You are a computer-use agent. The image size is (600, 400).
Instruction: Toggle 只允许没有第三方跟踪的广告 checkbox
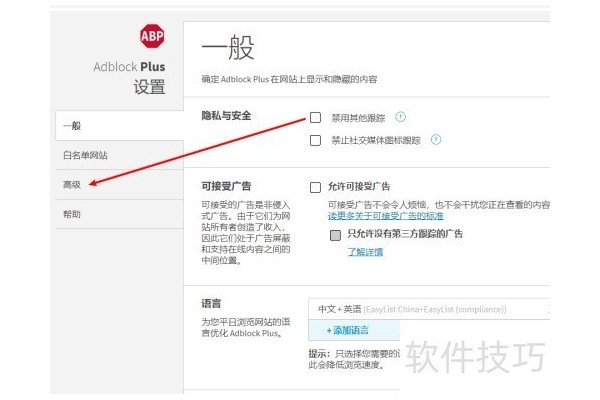(x=335, y=235)
